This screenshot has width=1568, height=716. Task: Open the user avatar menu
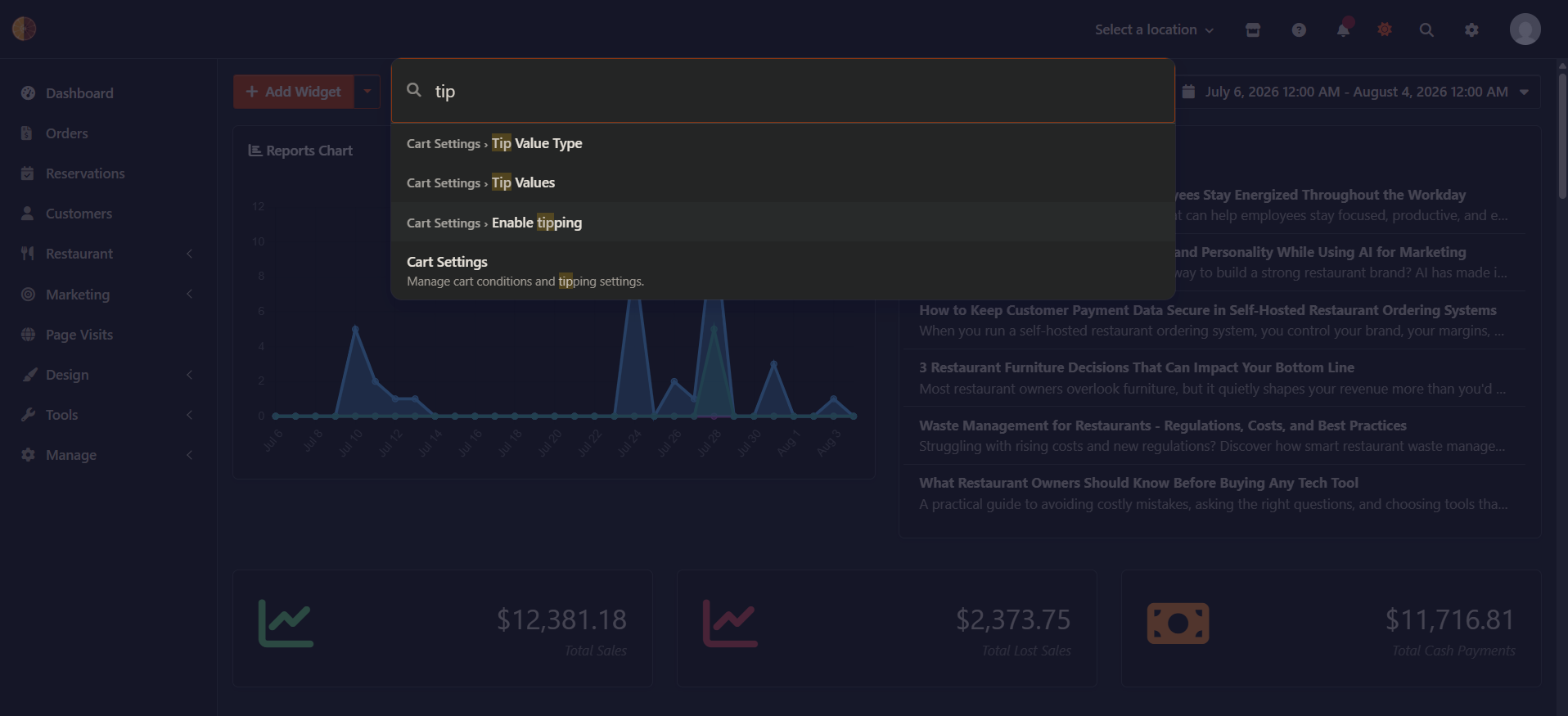[x=1525, y=29]
